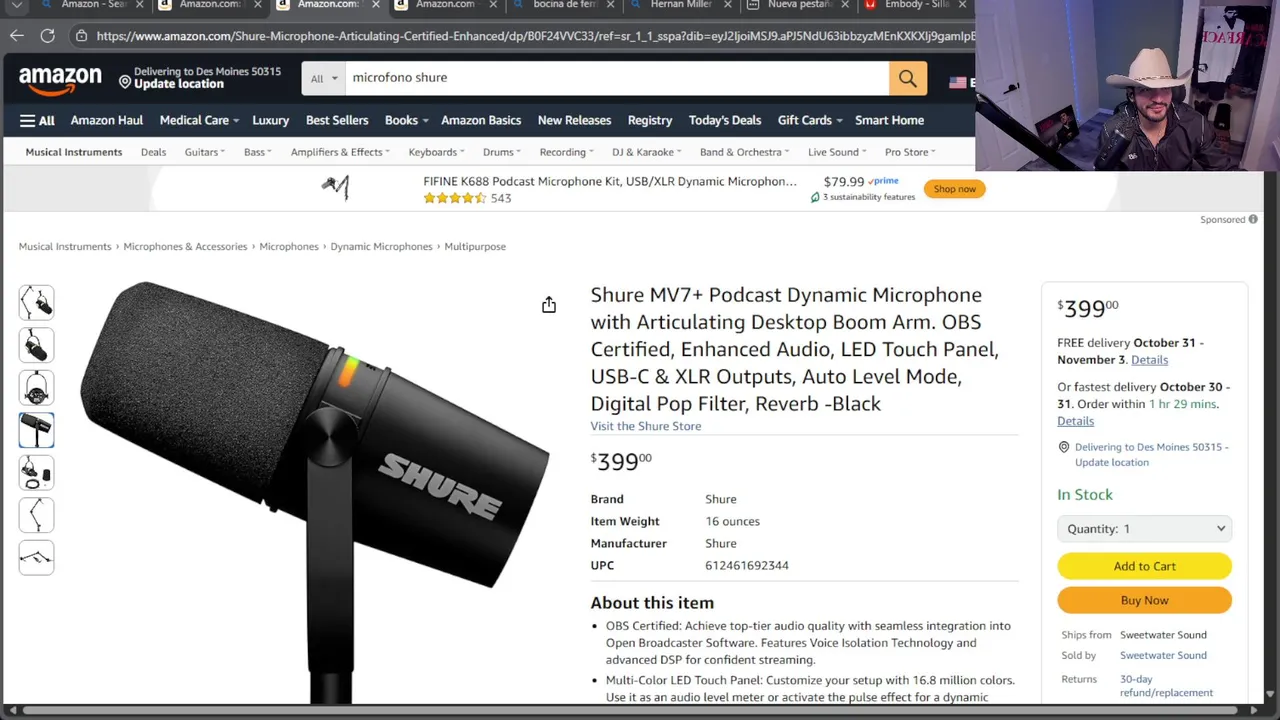Image resolution: width=1280 pixels, height=720 pixels.
Task: Open Today's Deals in navigation
Action: pyautogui.click(x=725, y=120)
